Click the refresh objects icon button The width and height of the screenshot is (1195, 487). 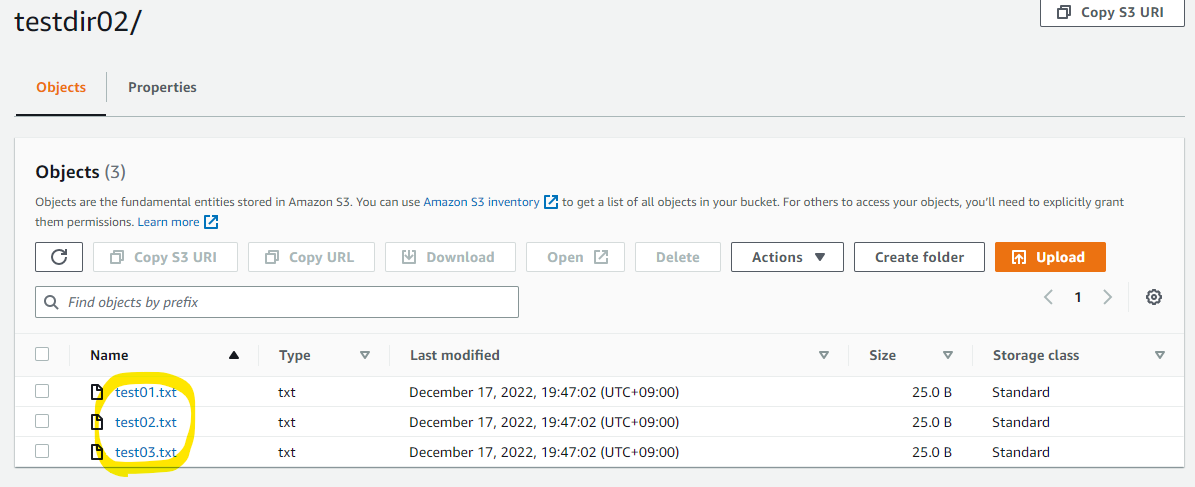(x=59, y=257)
